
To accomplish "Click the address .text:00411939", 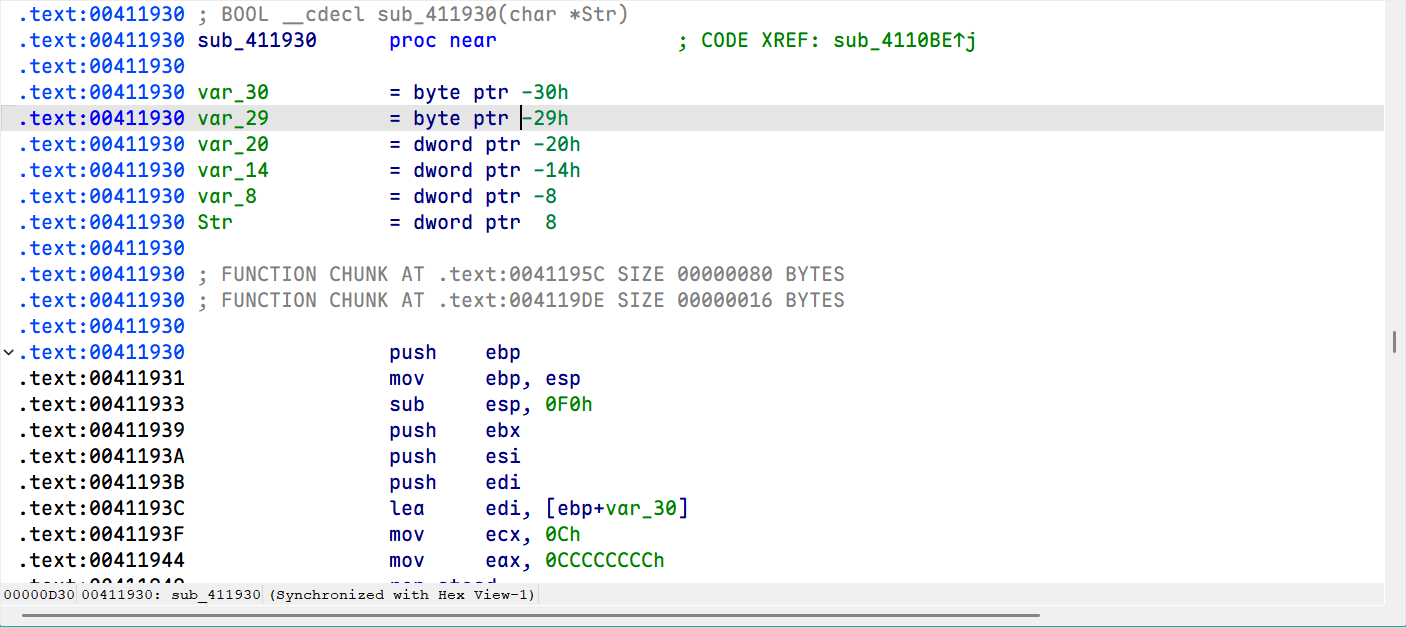I will pyautogui.click(x=101, y=430).
